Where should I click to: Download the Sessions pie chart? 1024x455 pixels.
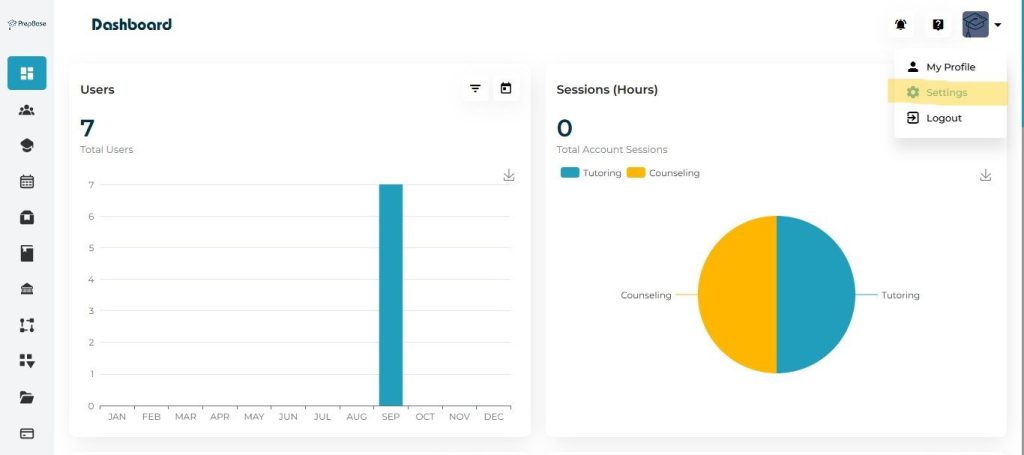[x=985, y=175]
